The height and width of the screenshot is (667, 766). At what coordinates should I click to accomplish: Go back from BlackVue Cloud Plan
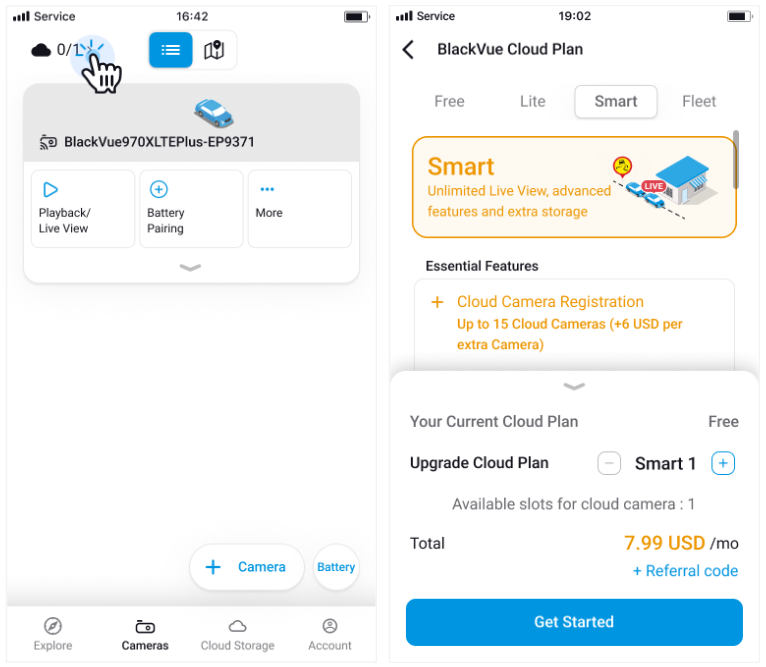tap(408, 50)
